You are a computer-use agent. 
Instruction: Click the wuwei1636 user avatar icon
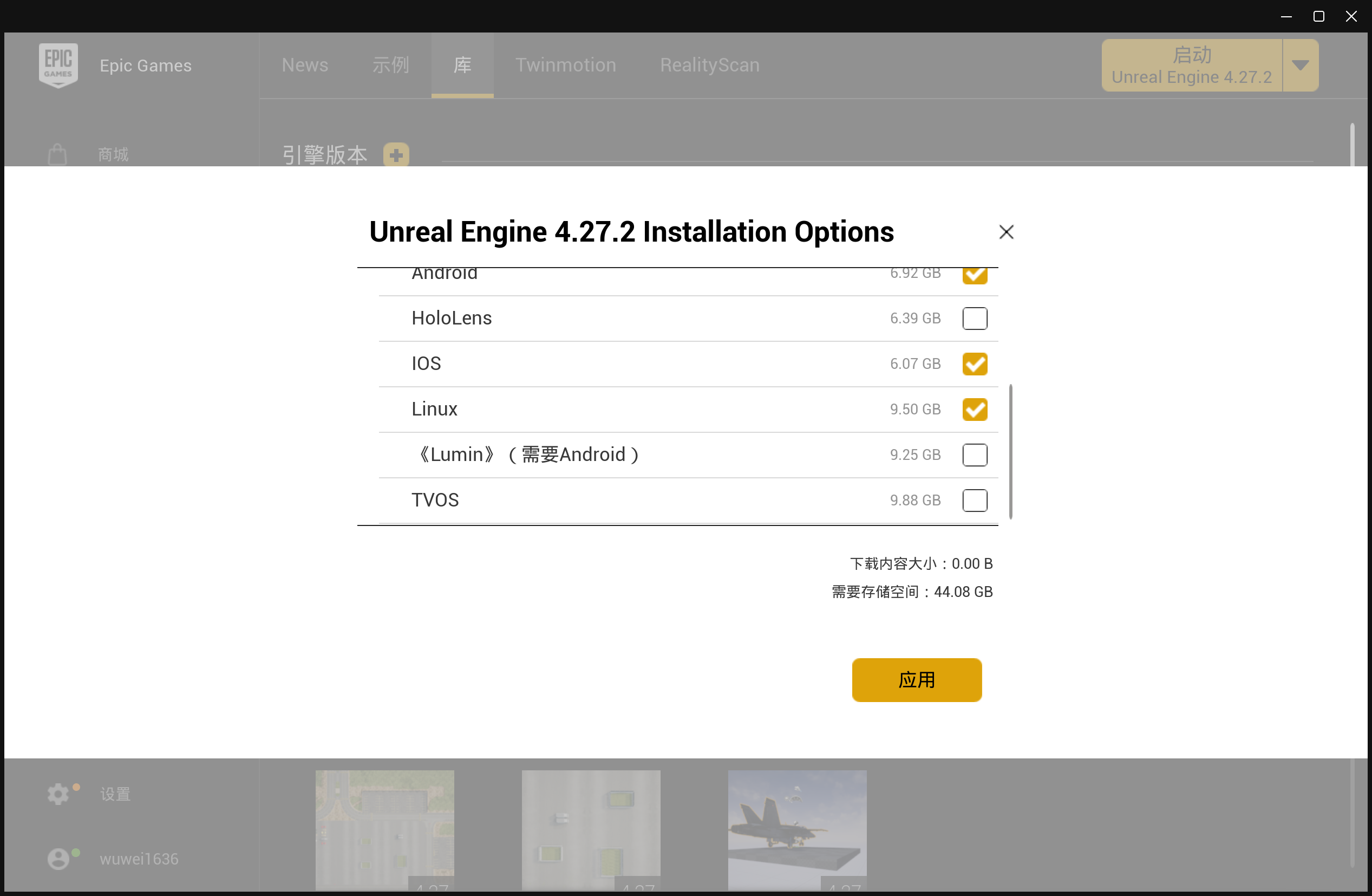coord(58,859)
